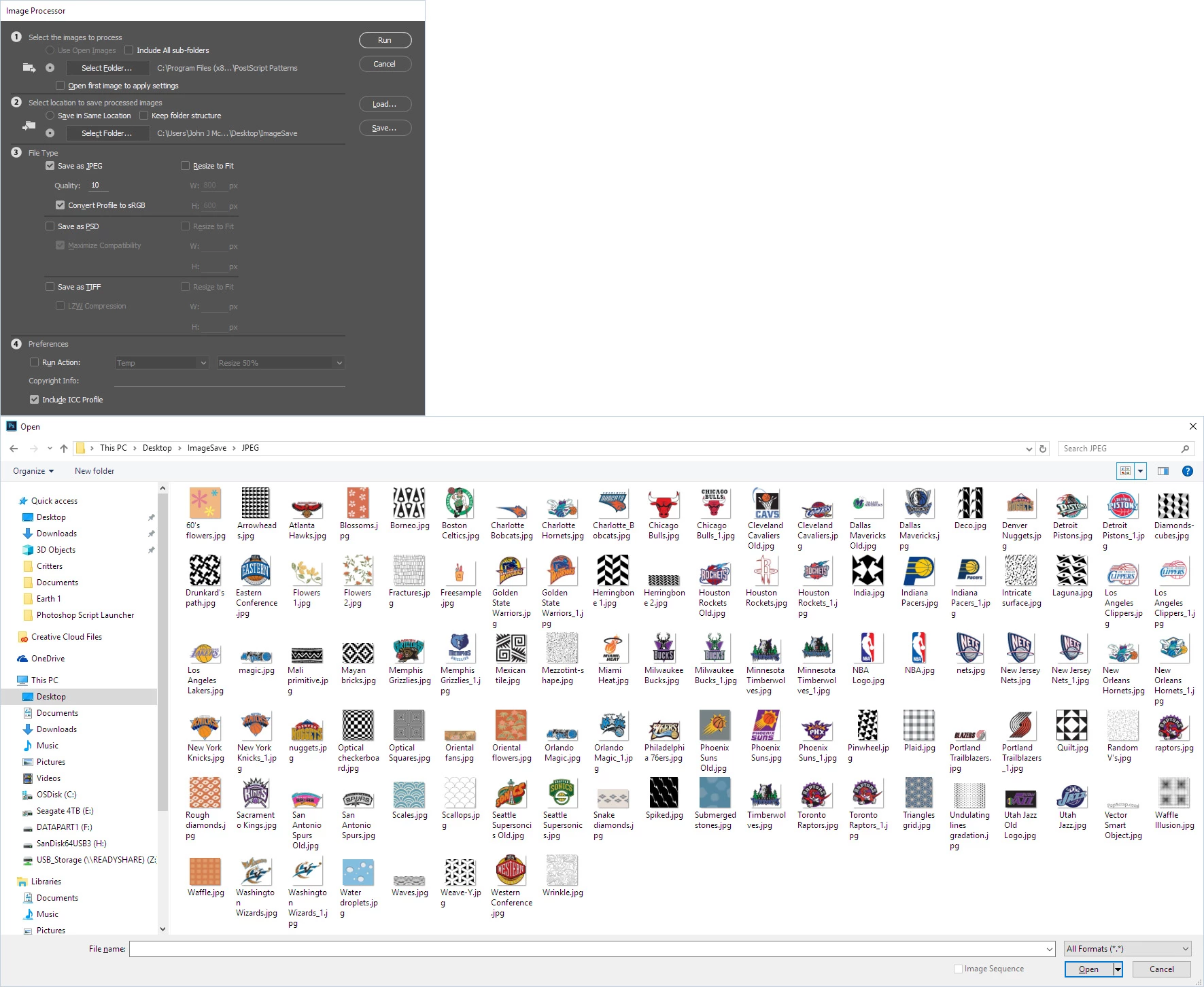
Task: Click Select Folder for save location
Action: [x=107, y=133]
